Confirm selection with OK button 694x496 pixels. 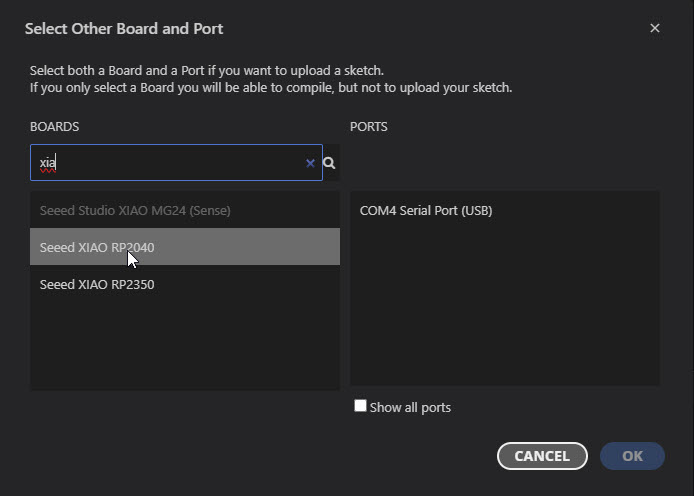(x=632, y=456)
